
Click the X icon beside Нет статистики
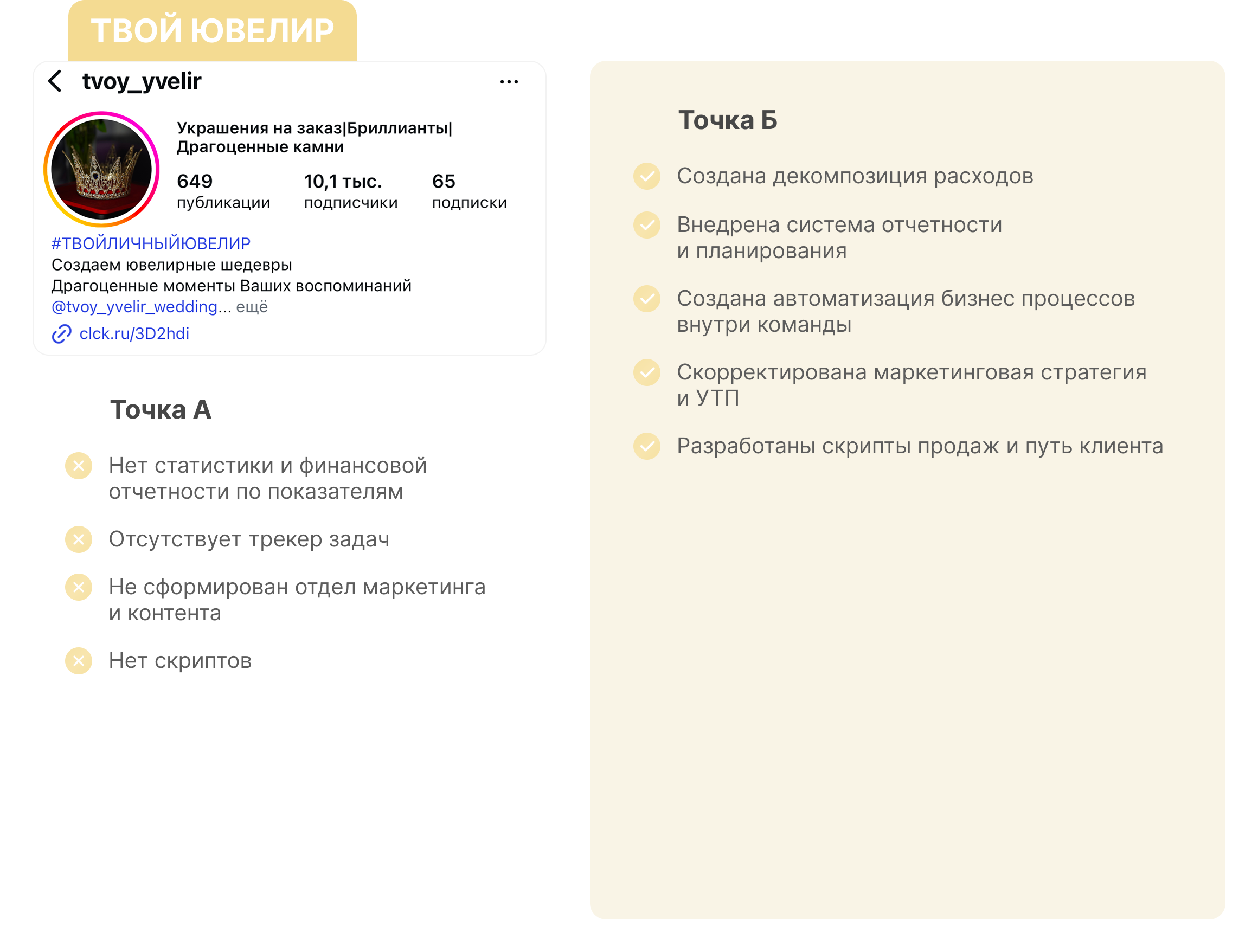[x=79, y=466]
